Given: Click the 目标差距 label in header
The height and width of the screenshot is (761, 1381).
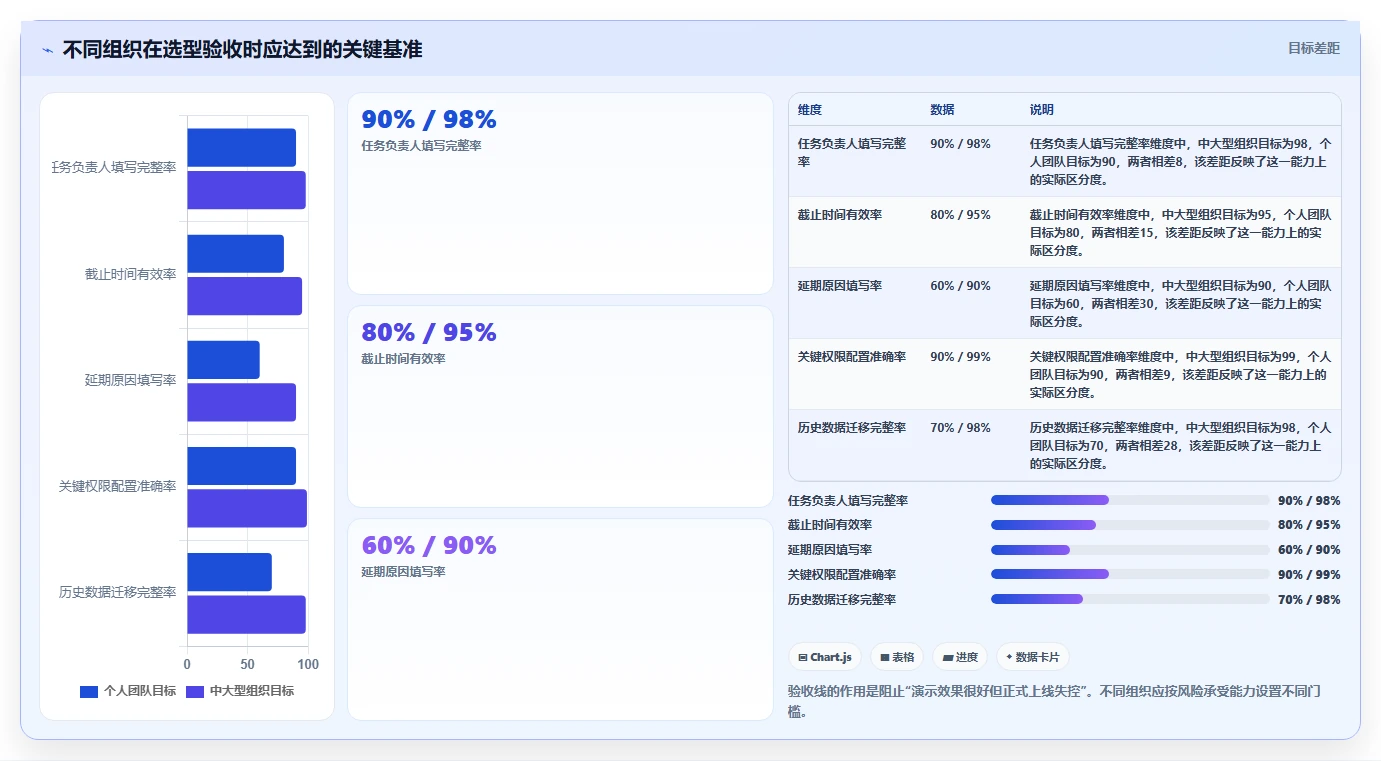Looking at the screenshot, I should point(1313,48).
